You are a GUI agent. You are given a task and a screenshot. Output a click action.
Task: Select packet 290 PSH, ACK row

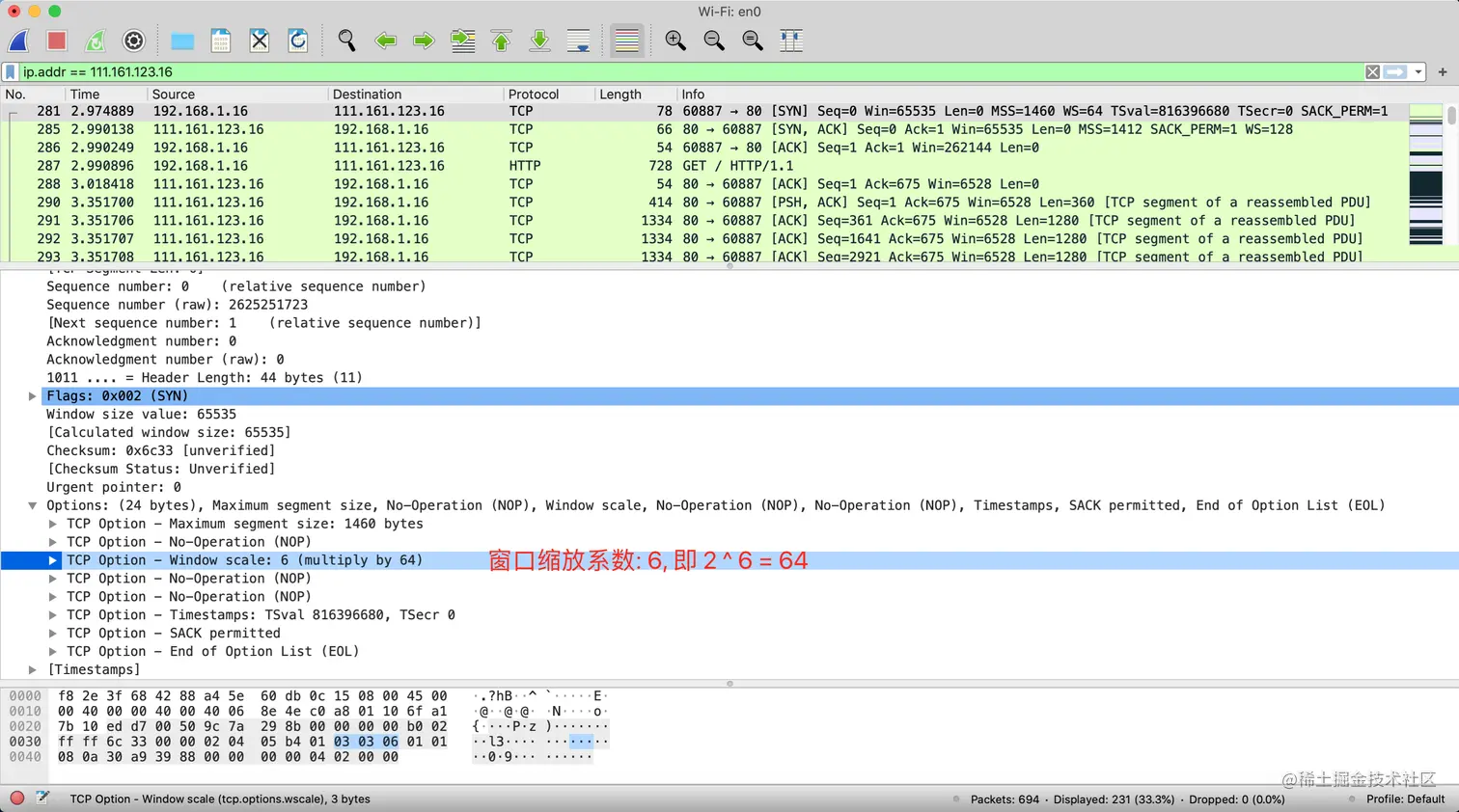click(x=704, y=203)
